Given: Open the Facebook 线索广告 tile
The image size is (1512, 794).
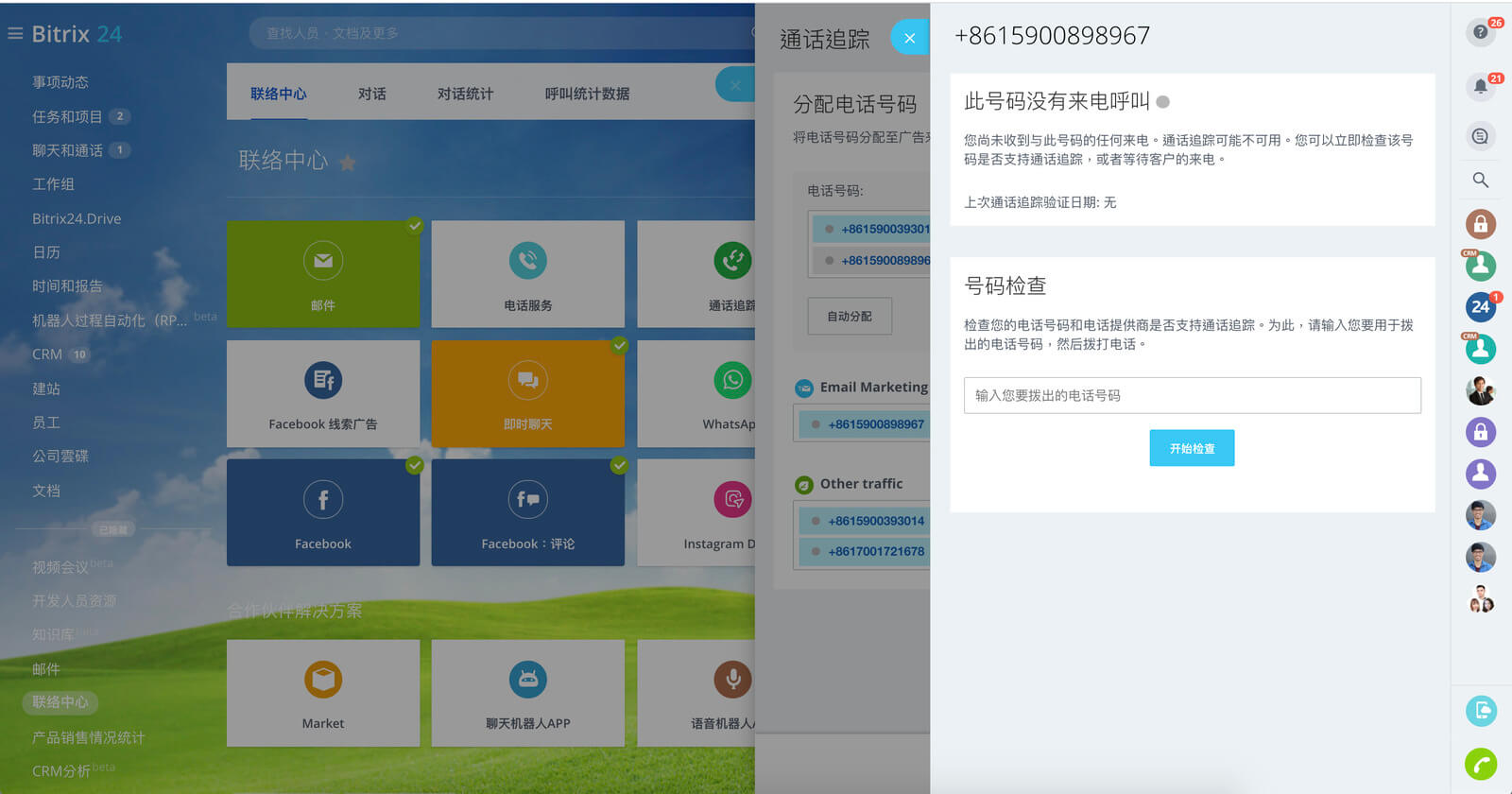Looking at the screenshot, I should (x=323, y=393).
